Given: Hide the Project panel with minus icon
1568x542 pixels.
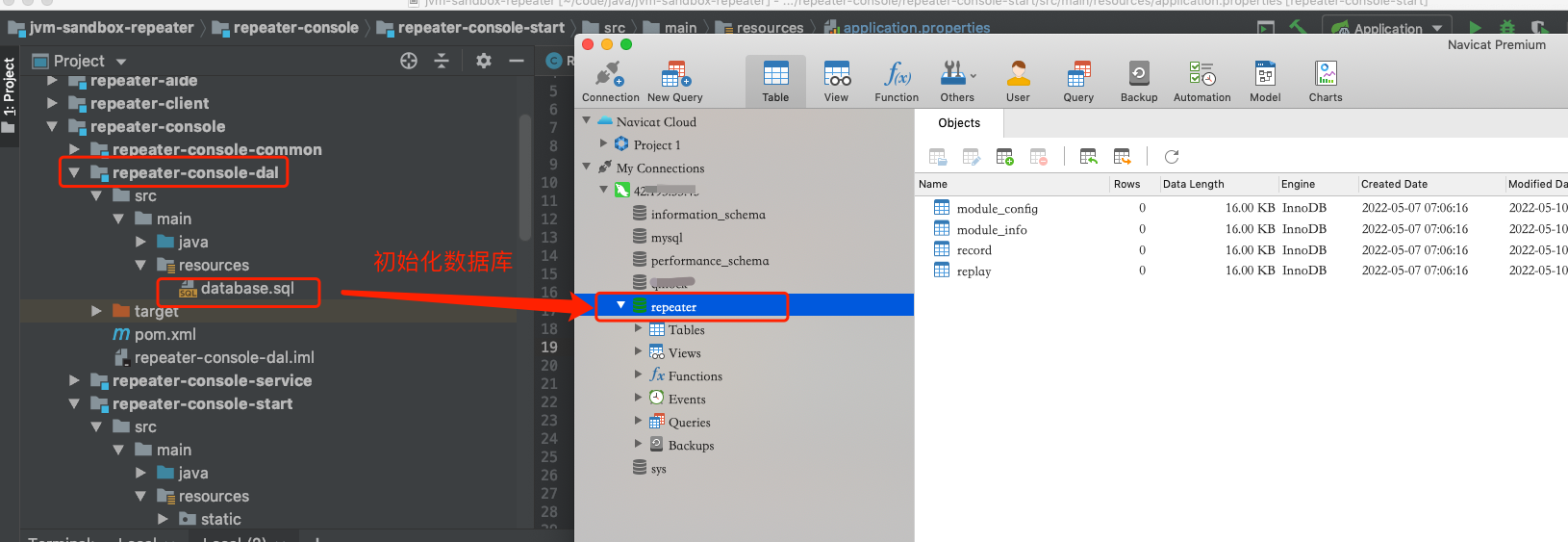Looking at the screenshot, I should pyautogui.click(x=517, y=61).
